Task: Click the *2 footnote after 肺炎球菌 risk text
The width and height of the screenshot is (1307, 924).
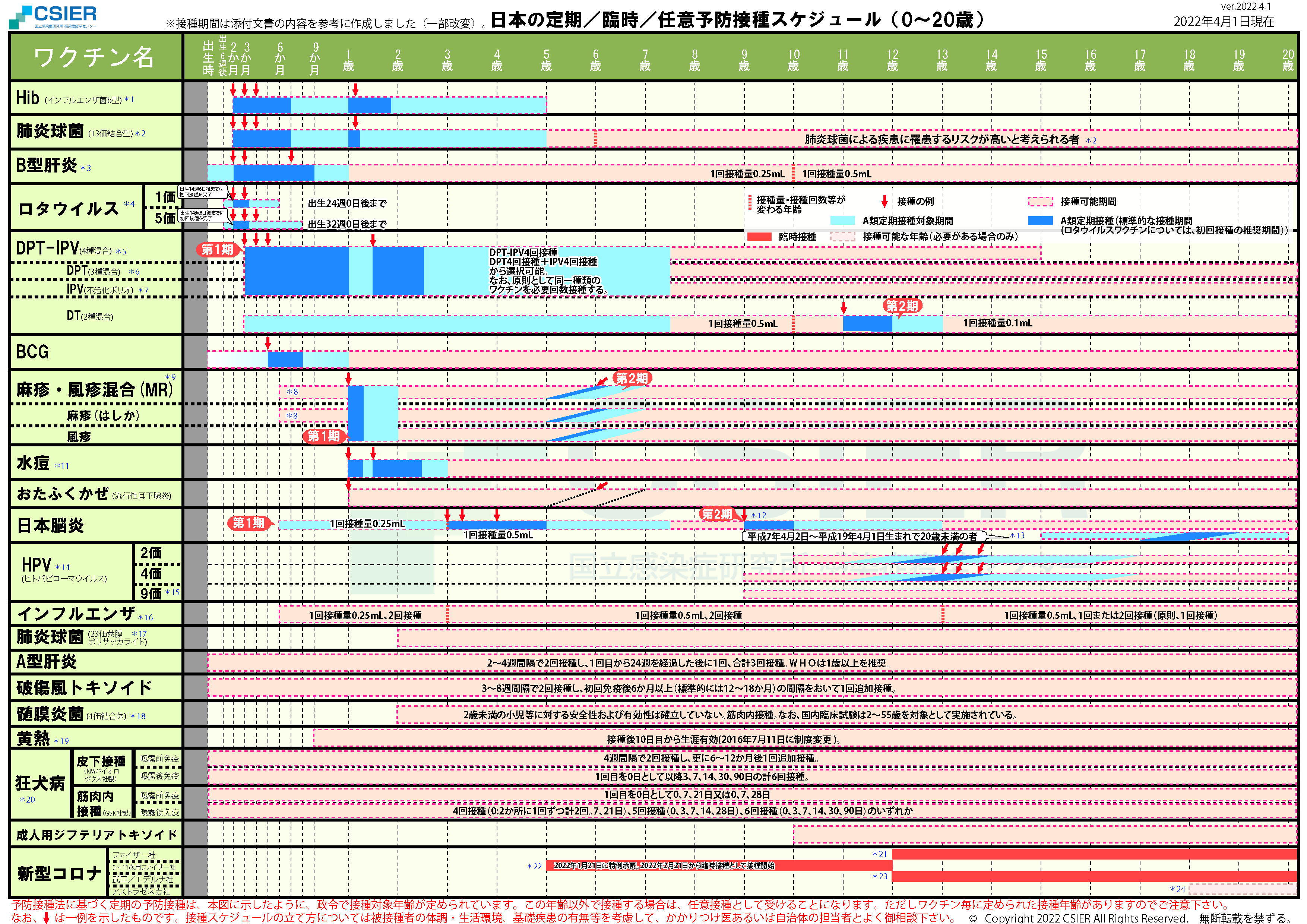Action: coord(1091,140)
